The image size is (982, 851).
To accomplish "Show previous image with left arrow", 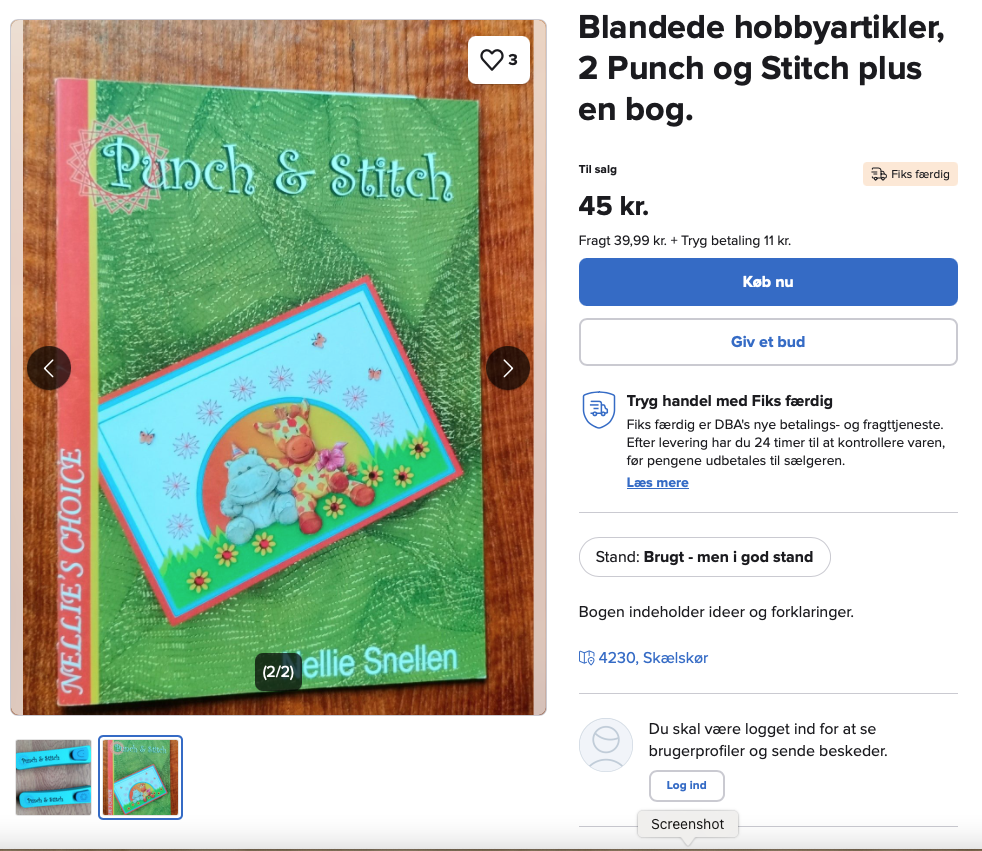I will tap(49, 368).
